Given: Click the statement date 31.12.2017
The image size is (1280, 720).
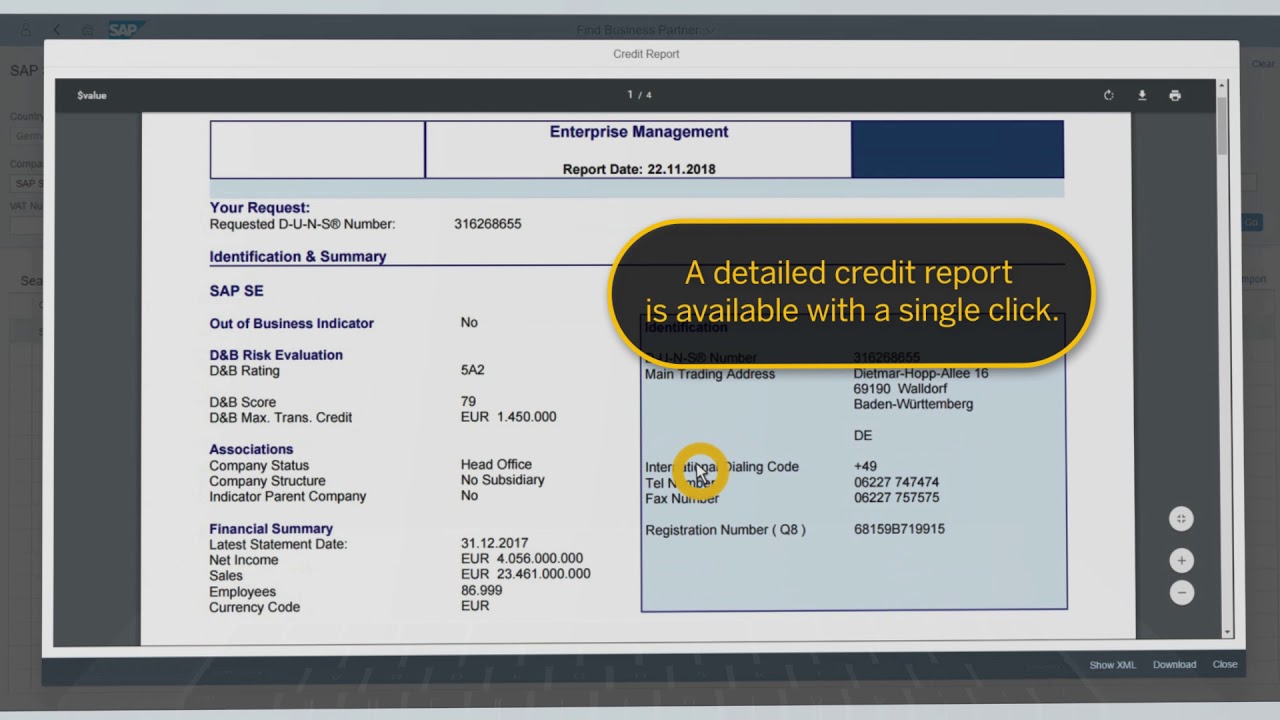Looking at the screenshot, I should pos(494,544).
